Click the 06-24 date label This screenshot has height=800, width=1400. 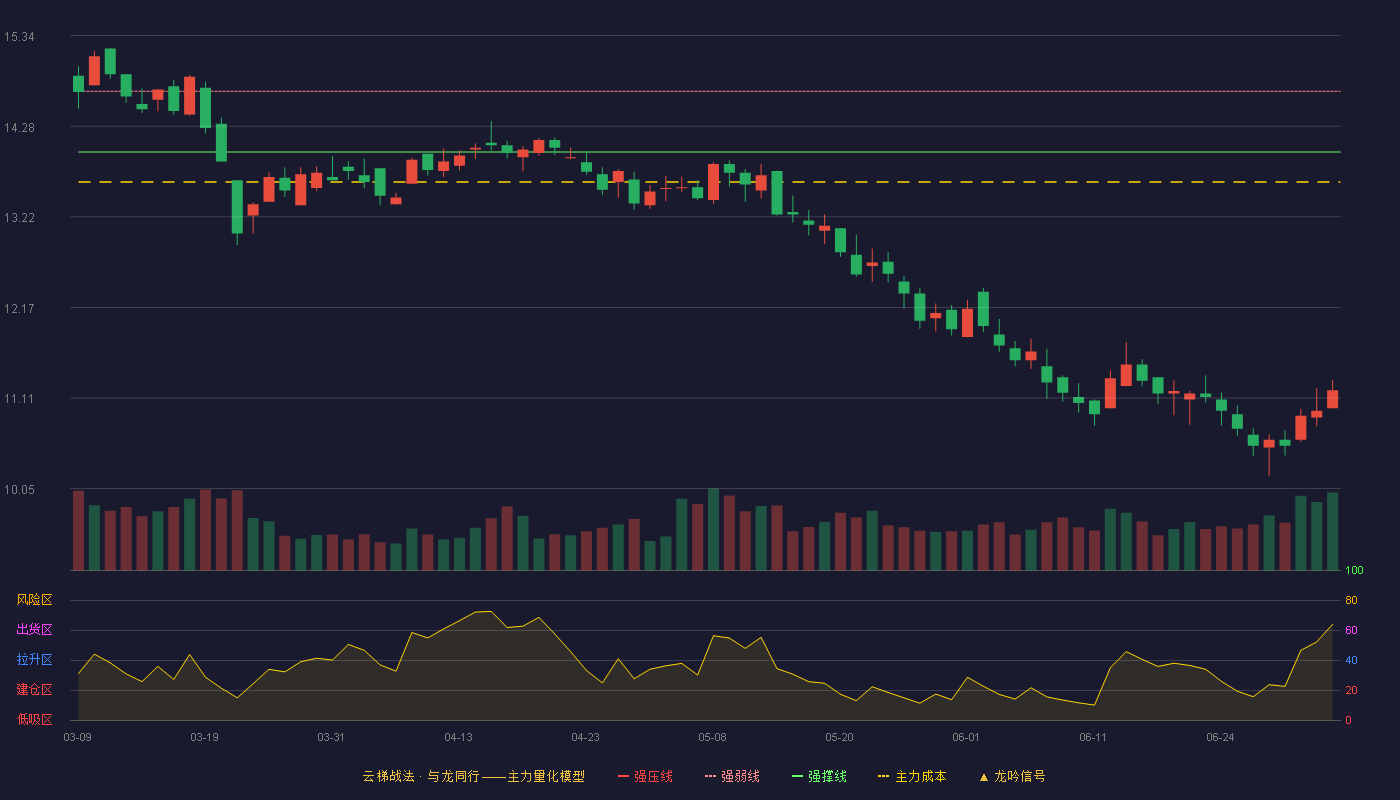1220,737
